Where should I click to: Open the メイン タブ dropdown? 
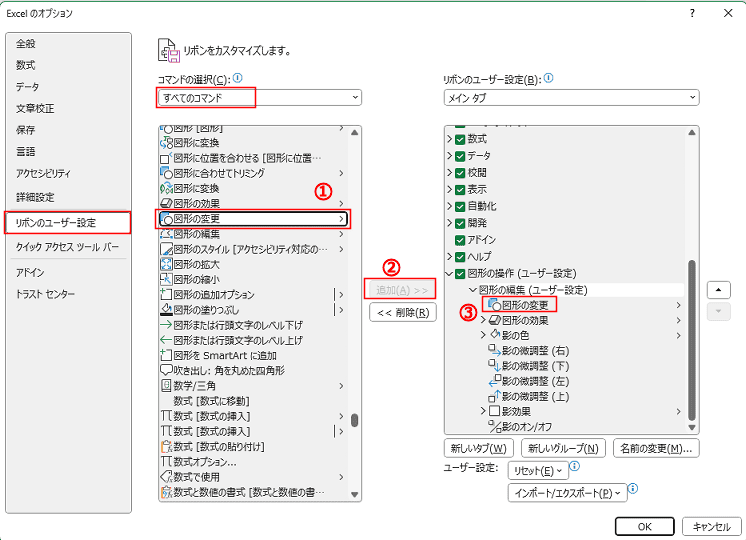571,98
